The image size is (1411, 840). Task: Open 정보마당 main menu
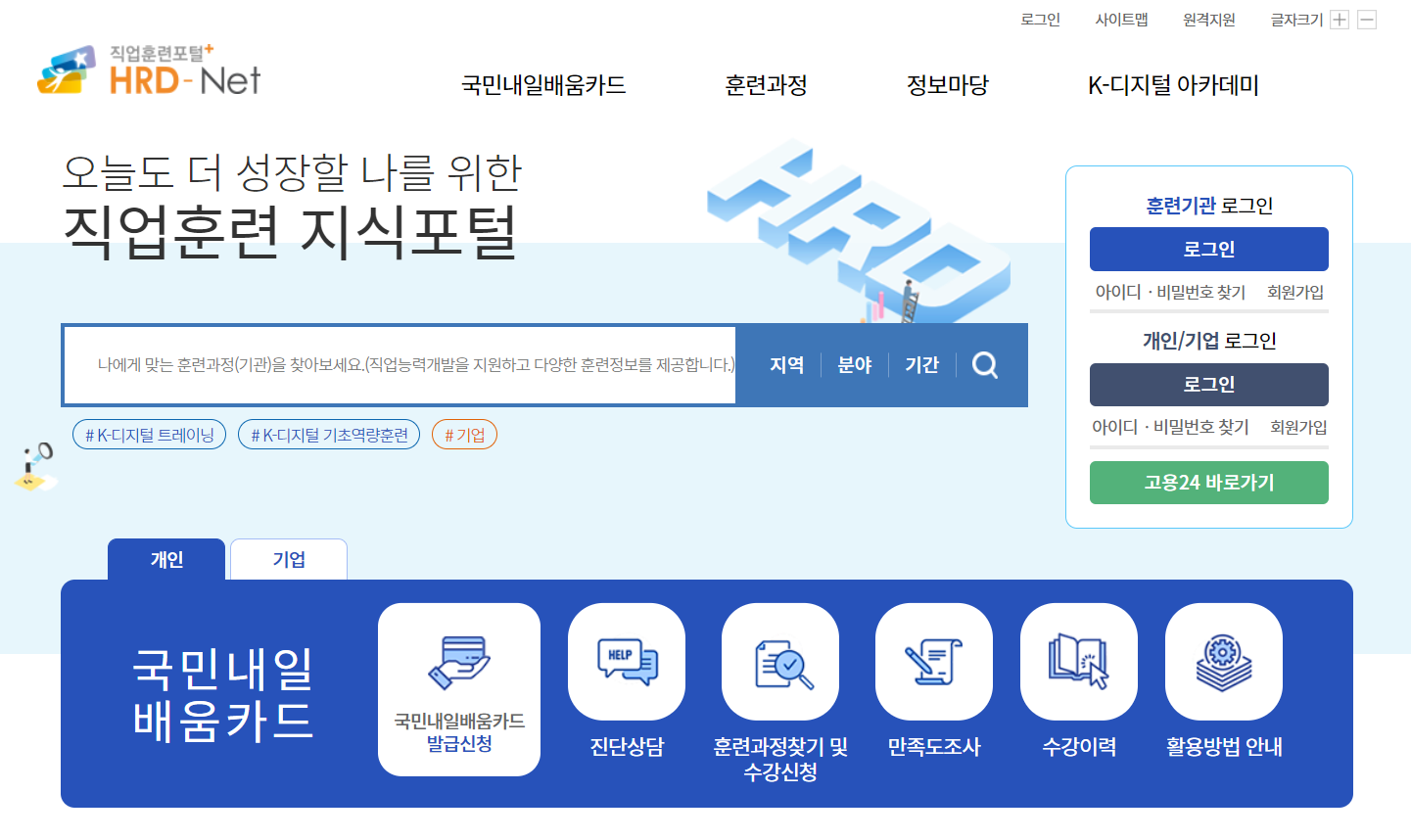948,85
